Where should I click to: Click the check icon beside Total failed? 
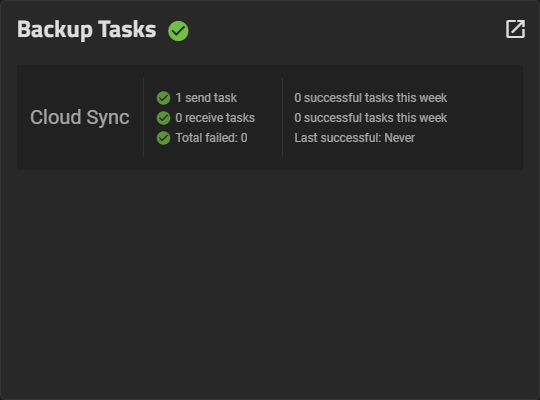point(163,138)
